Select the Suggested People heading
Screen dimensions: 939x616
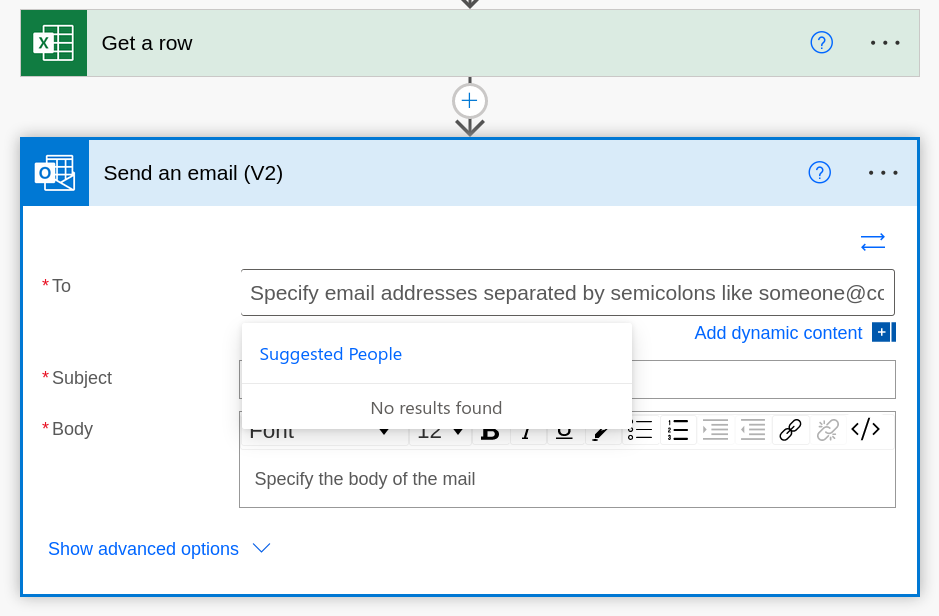pos(331,354)
